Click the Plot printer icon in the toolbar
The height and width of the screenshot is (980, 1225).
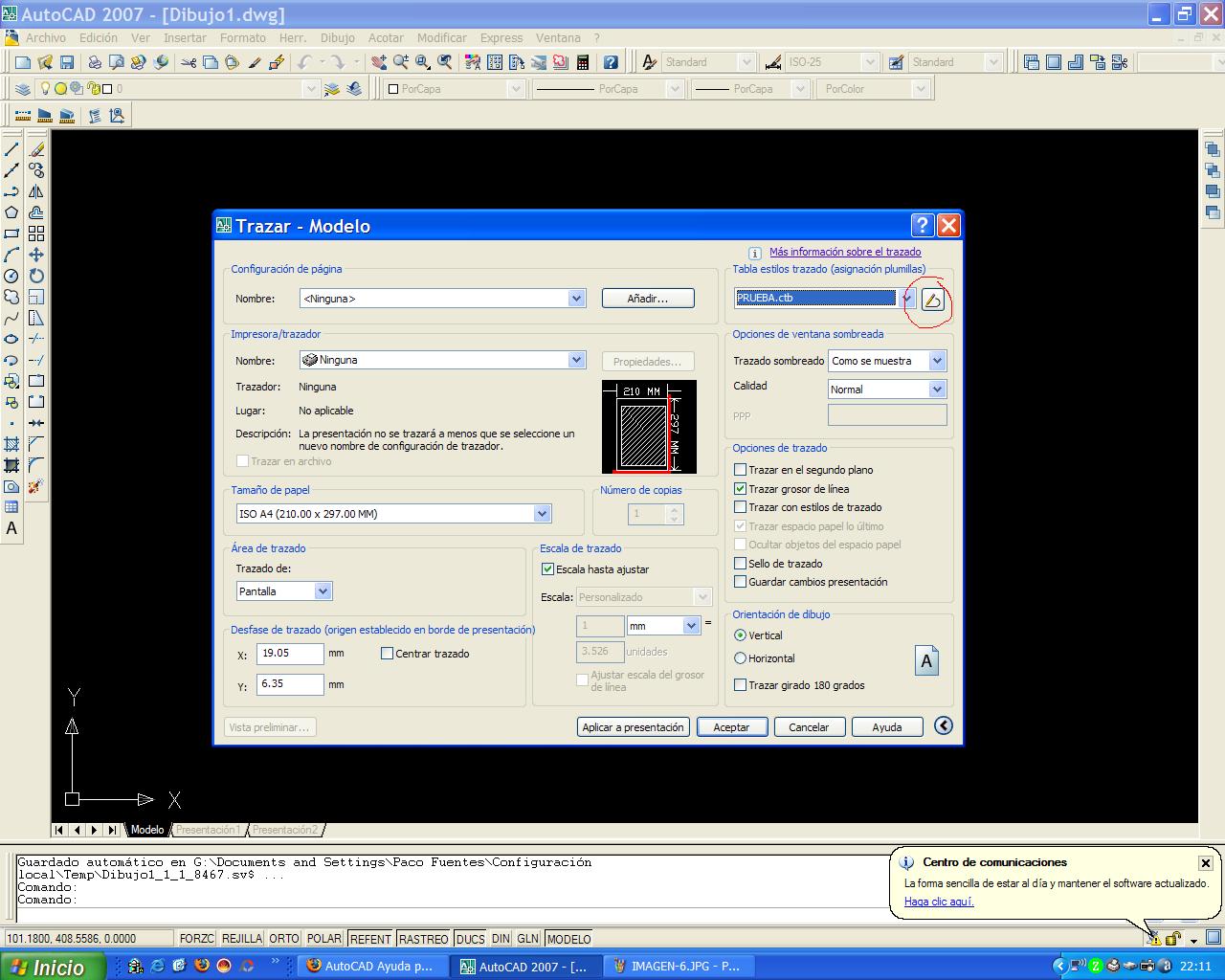[x=95, y=62]
